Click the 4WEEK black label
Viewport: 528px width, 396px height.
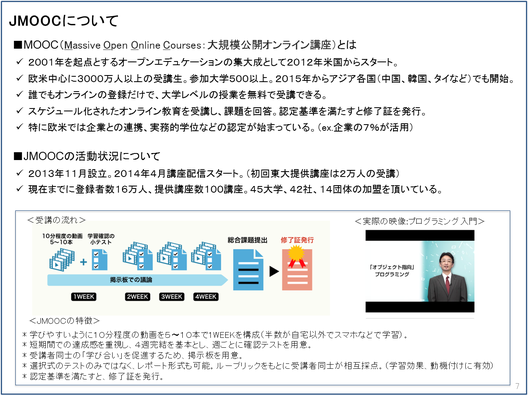(206, 297)
